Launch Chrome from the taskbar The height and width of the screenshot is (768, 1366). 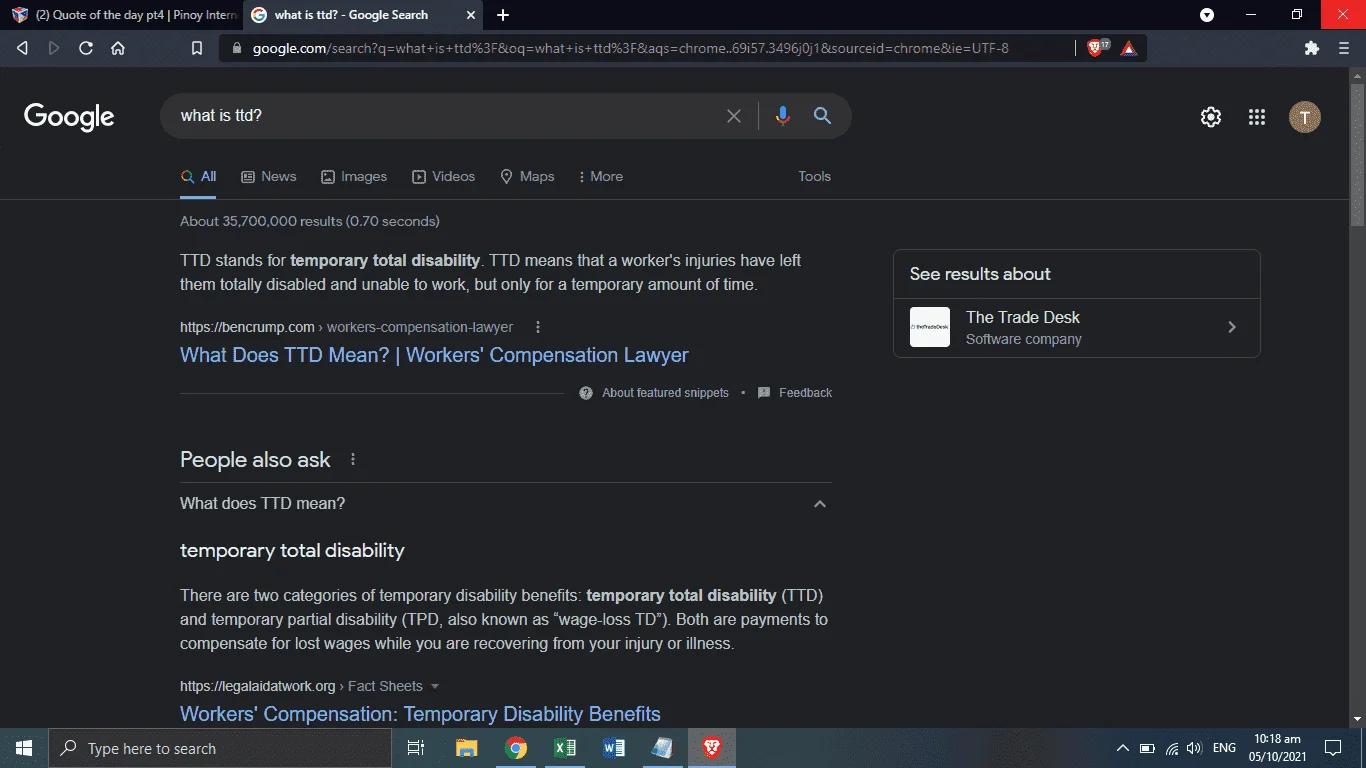tap(516, 748)
